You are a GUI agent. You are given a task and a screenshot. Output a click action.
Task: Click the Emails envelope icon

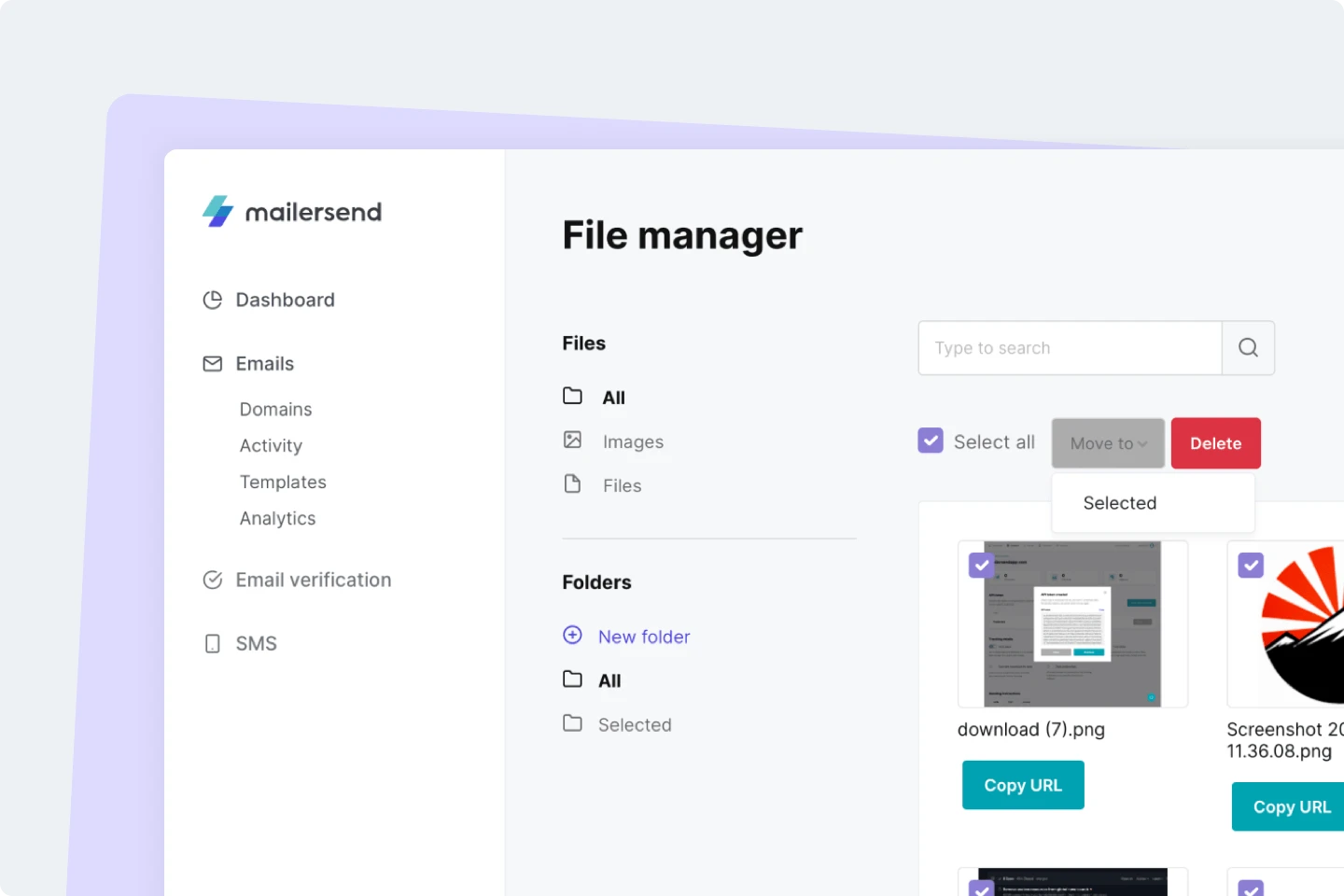pos(213,364)
